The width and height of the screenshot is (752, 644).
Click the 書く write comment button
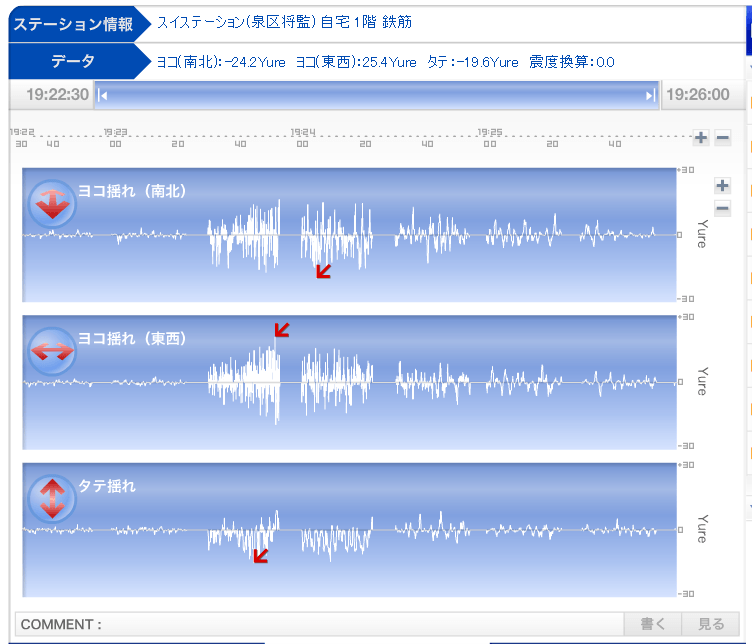[x=653, y=624]
